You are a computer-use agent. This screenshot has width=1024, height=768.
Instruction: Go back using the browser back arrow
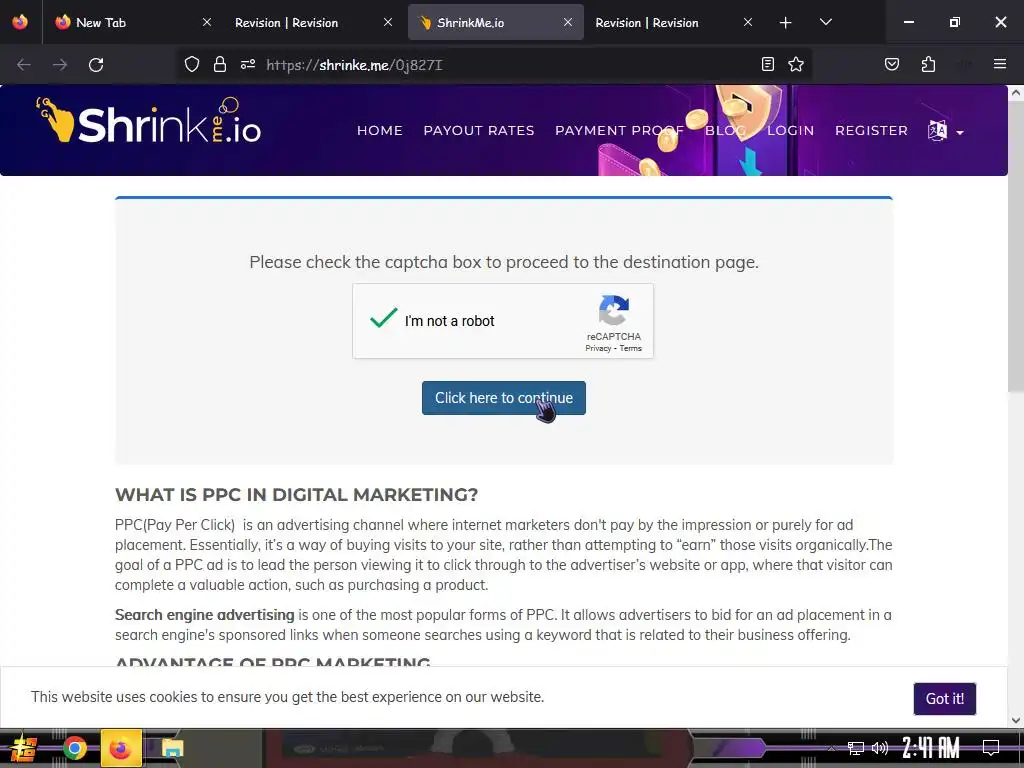(x=24, y=65)
